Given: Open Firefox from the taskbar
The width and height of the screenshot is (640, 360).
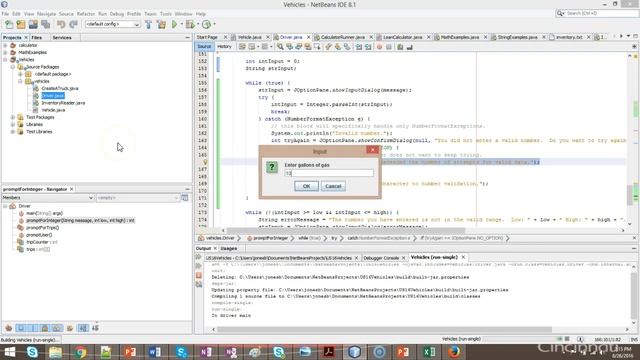Looking at the screenshot, I should click(x=453, y=352).
